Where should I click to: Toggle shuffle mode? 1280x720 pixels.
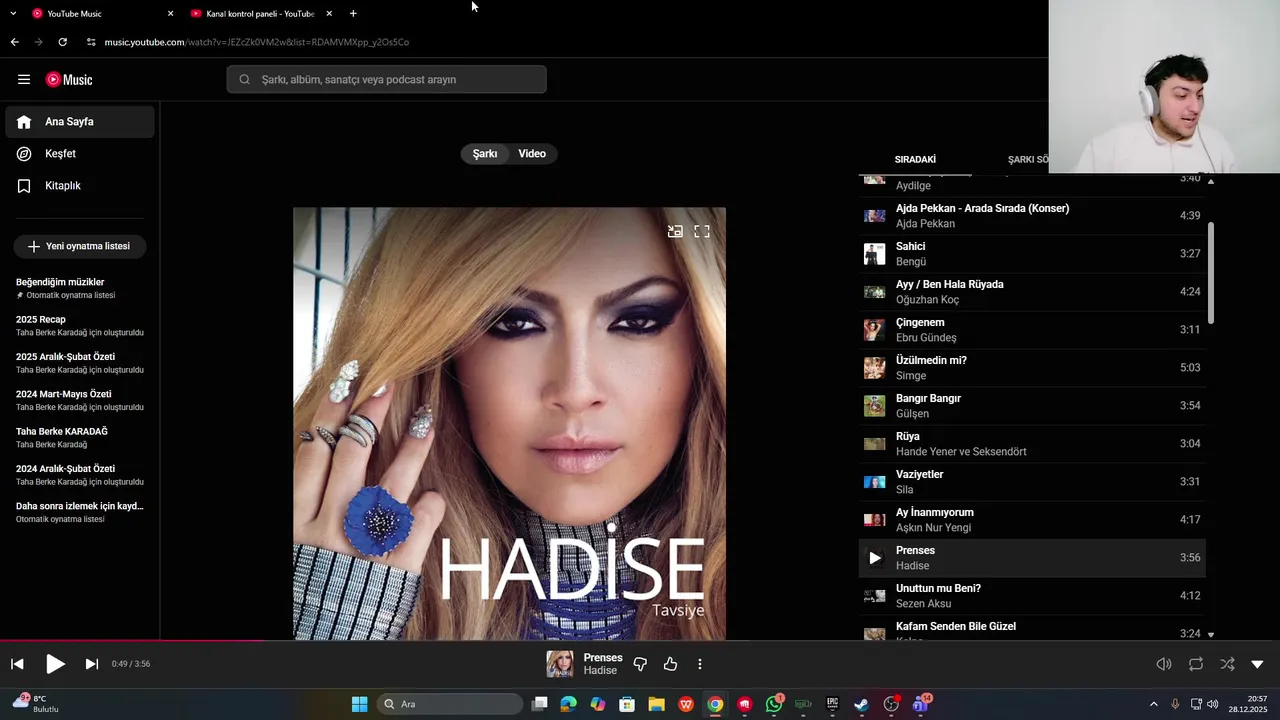tap(1227, 664)
